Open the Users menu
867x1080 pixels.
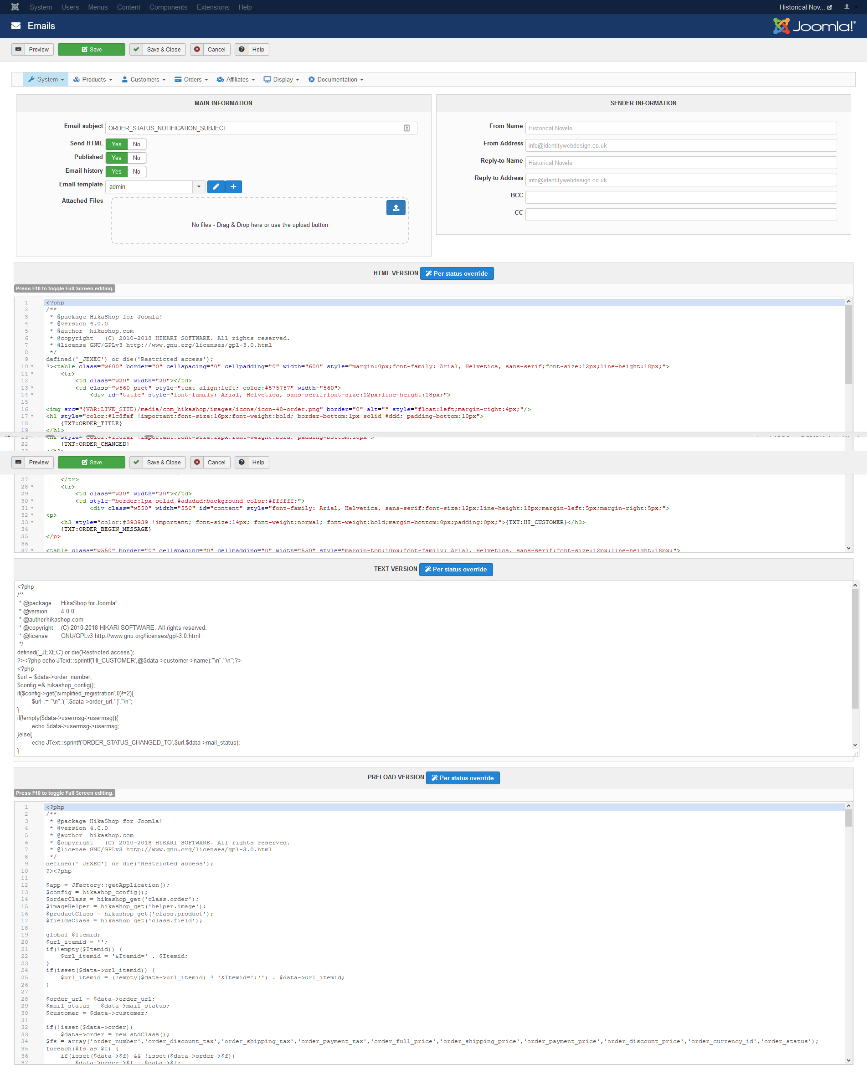point(70,7)
